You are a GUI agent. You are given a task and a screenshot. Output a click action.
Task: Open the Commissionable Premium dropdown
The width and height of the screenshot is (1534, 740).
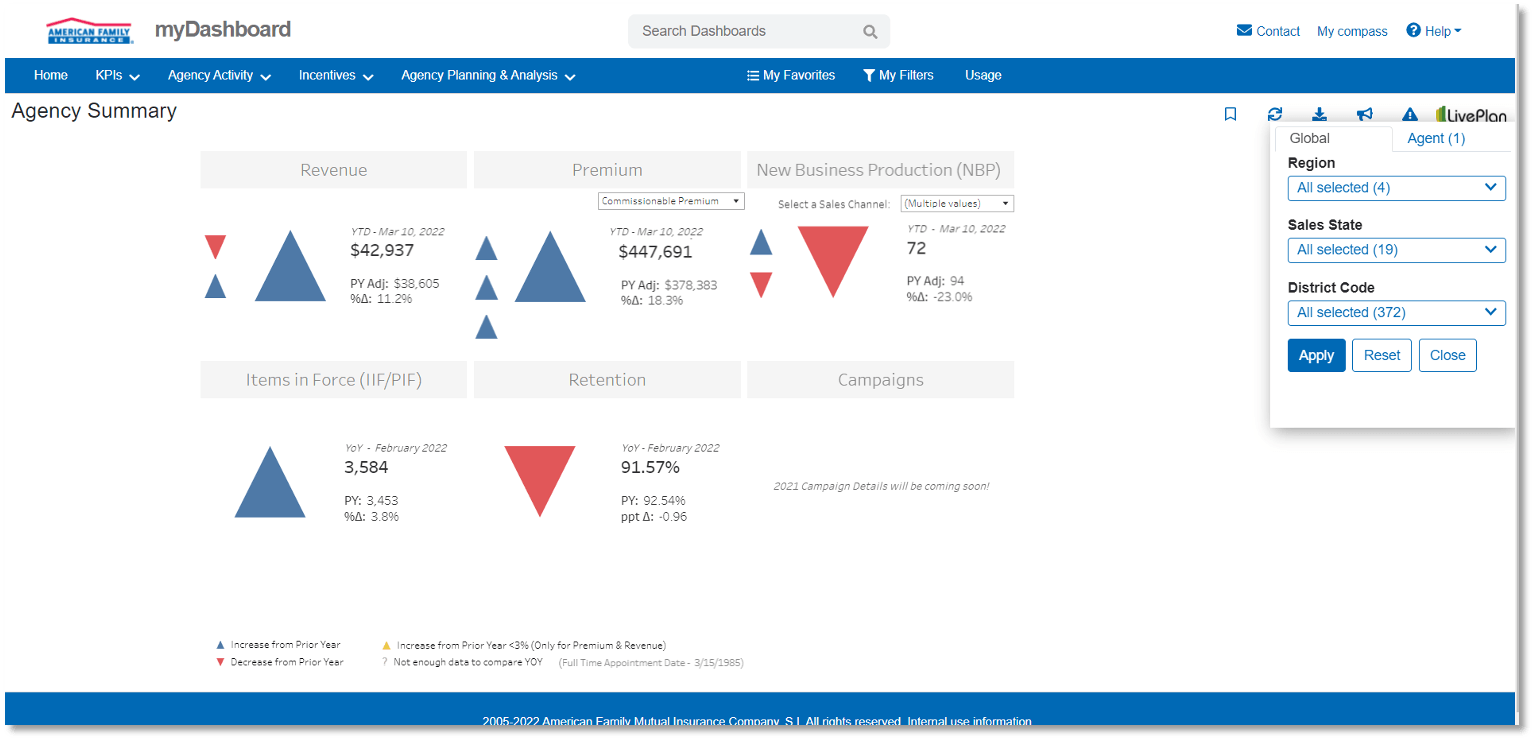(x=671, y=201)
